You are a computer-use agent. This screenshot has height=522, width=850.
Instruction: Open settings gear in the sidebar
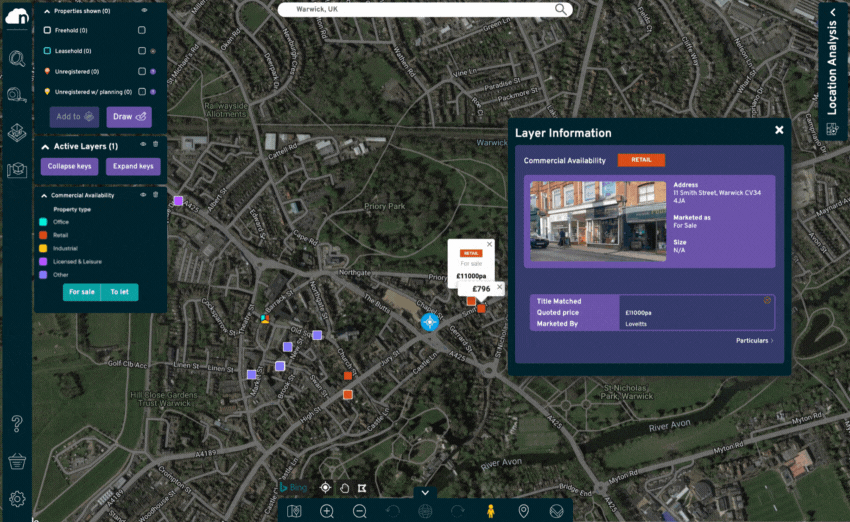click(17, 499)
